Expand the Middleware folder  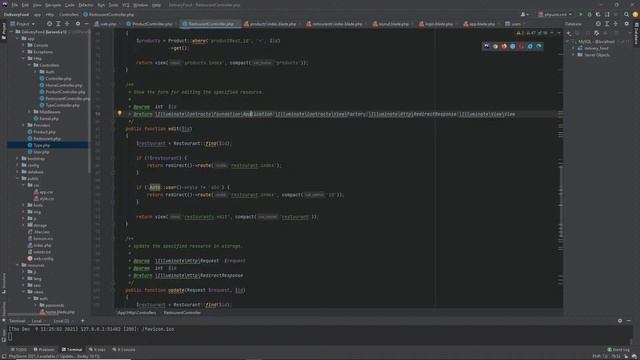click(x=30, y=112)
